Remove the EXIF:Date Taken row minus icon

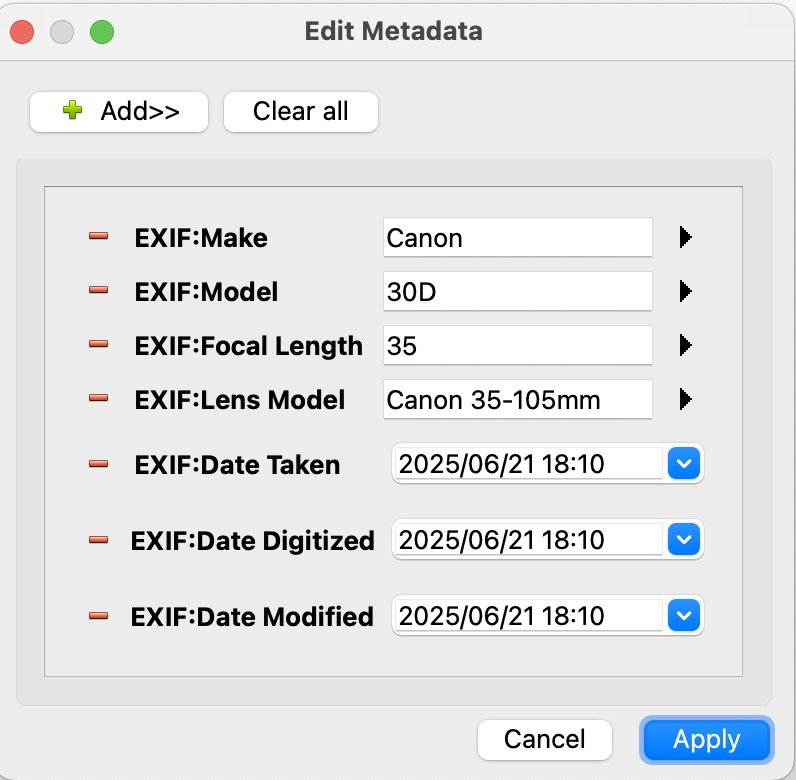[x=98, y=464]
